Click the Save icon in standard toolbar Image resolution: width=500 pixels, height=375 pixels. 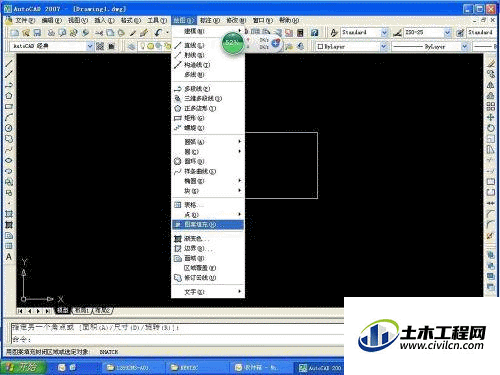(x=37, y=33)
